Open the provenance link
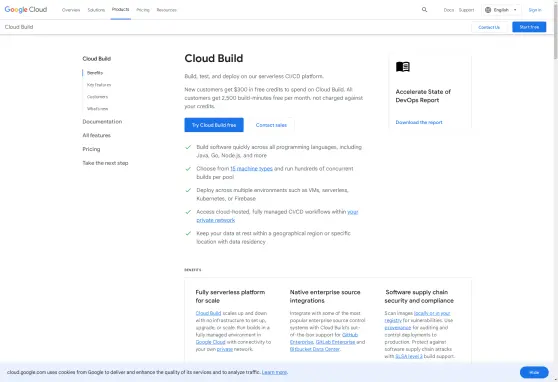This screenshot has height=382, width=558. point(398,328)
